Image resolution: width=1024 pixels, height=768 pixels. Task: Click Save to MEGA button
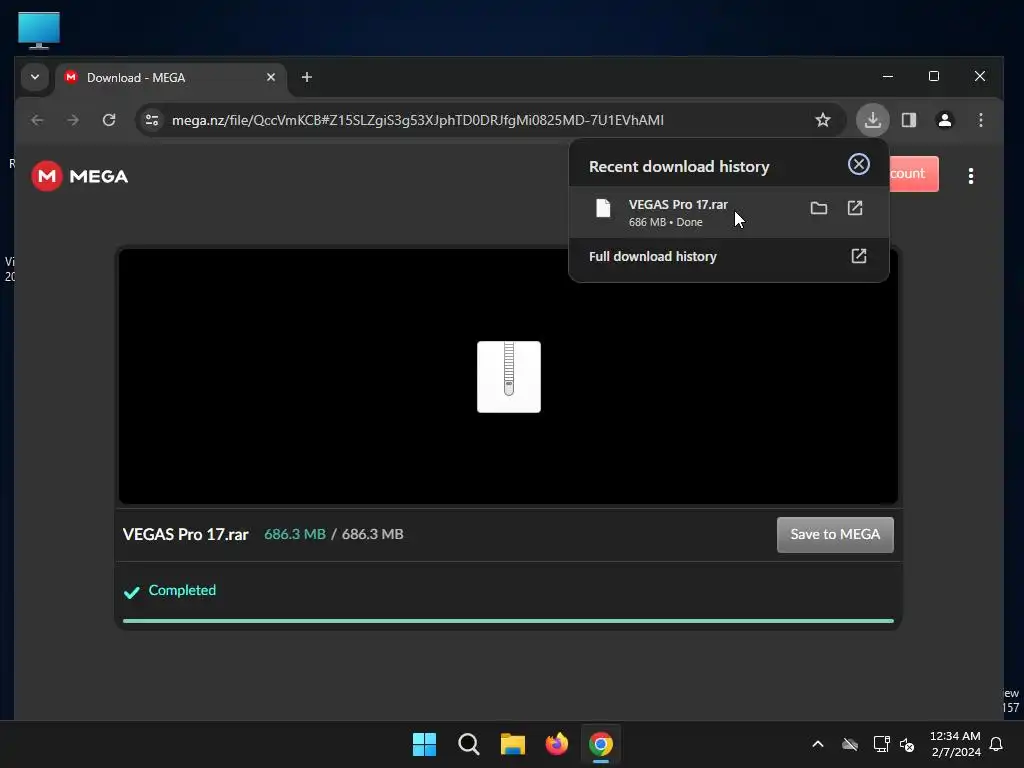point(835,535)
